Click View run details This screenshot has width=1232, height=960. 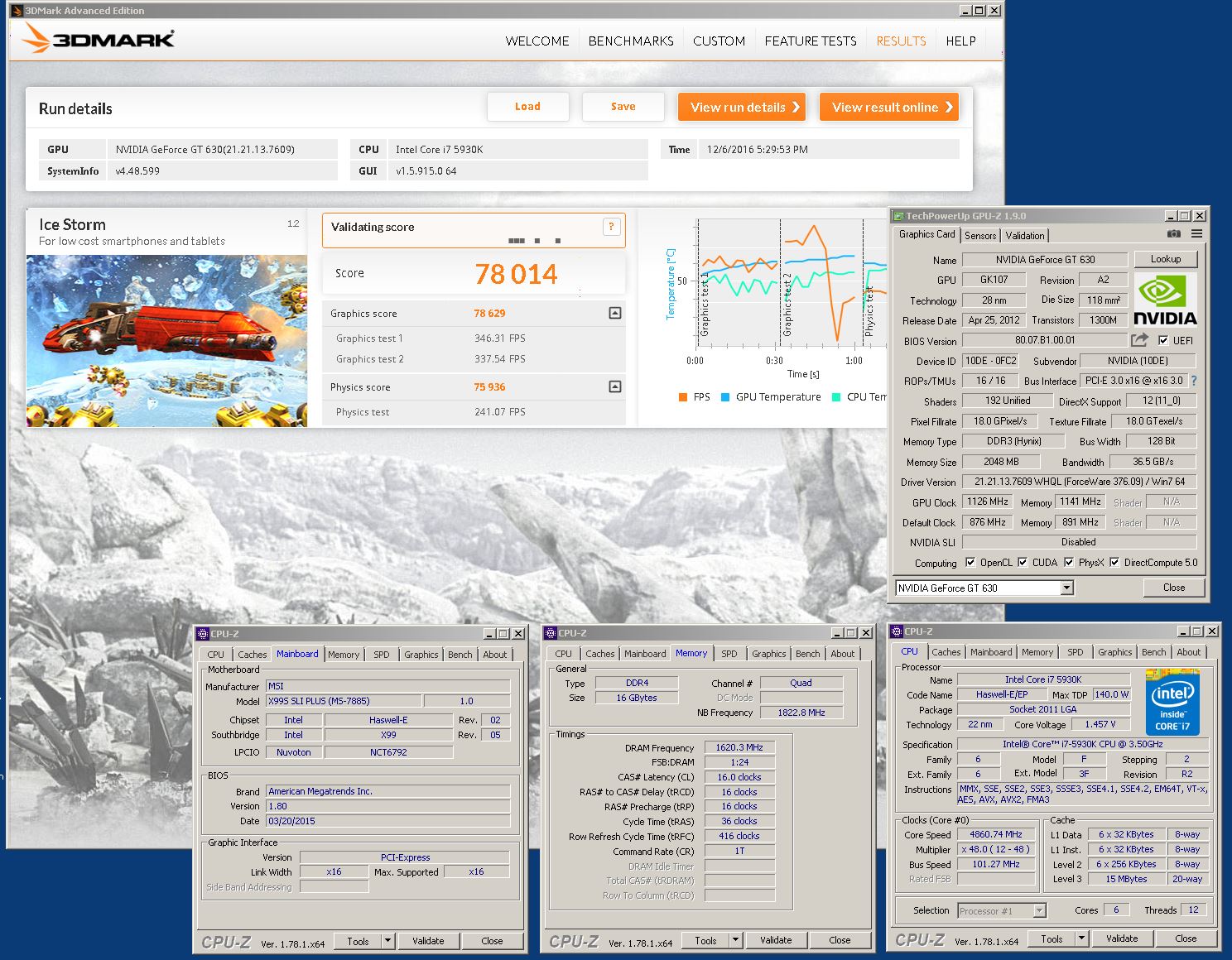coord(742,107)
